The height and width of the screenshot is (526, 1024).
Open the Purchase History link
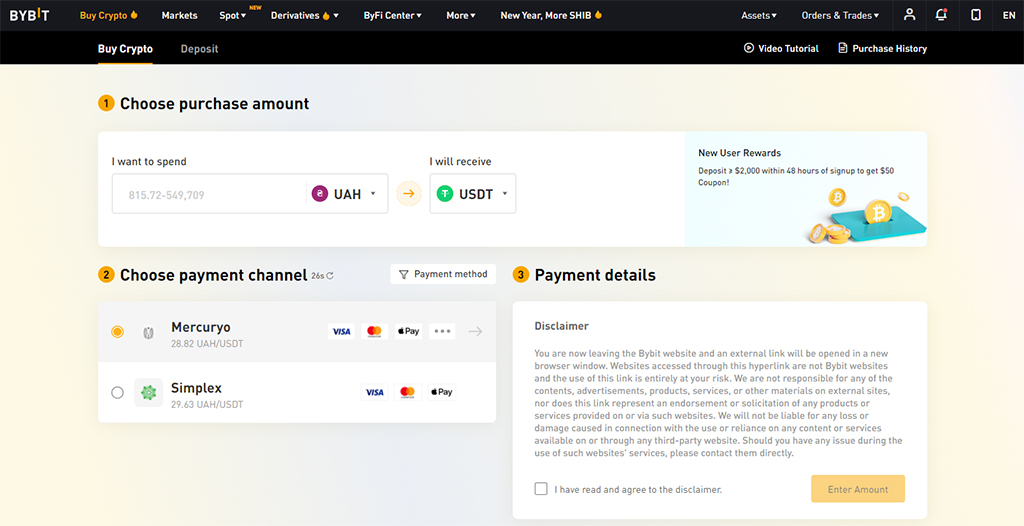click(882, 48)
